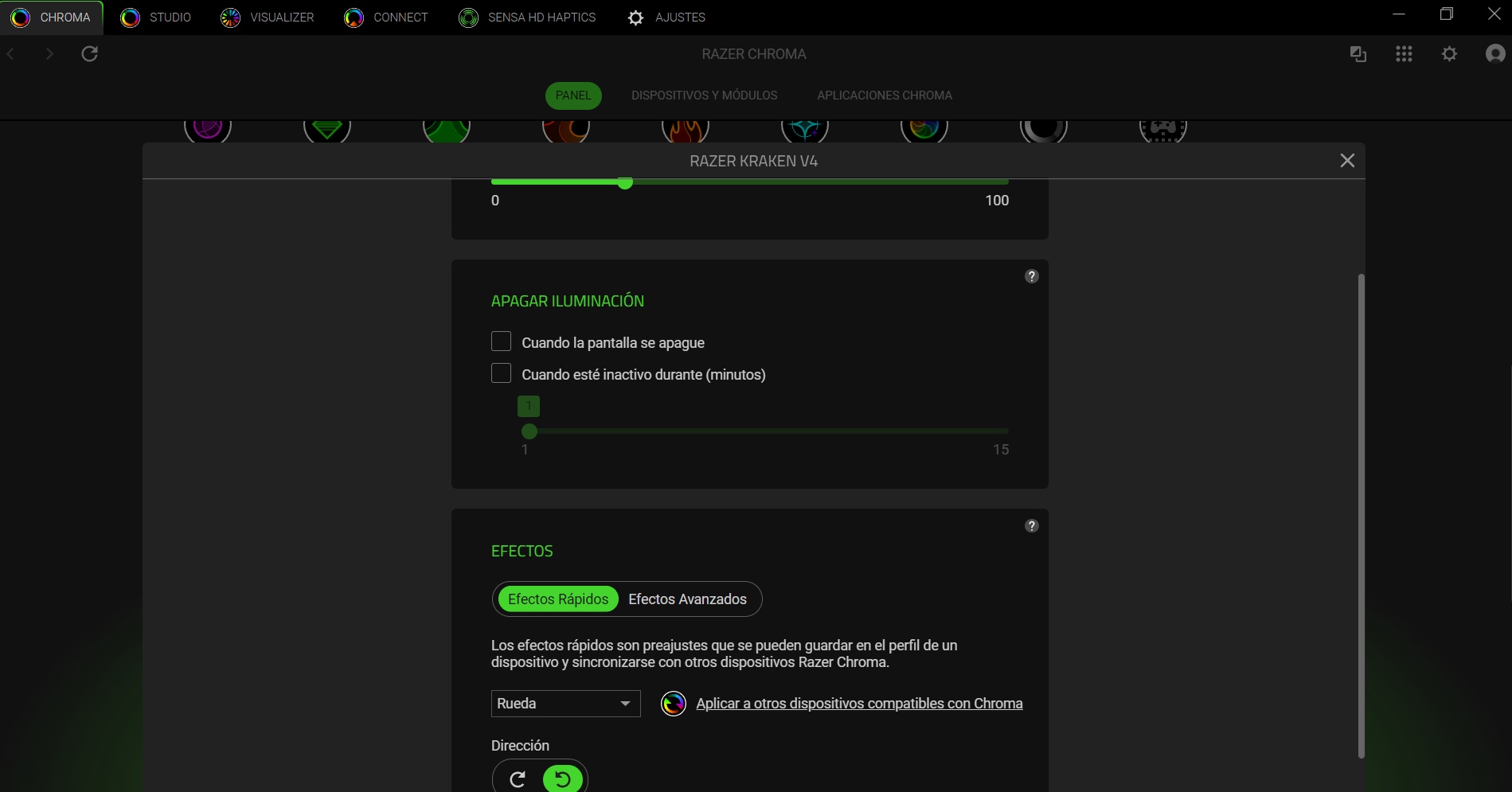The width and height of the screenshot is (1512, 792).
Task: Select counterclockwise direction button
Action: pyautogui.click(x=562, y=778)
